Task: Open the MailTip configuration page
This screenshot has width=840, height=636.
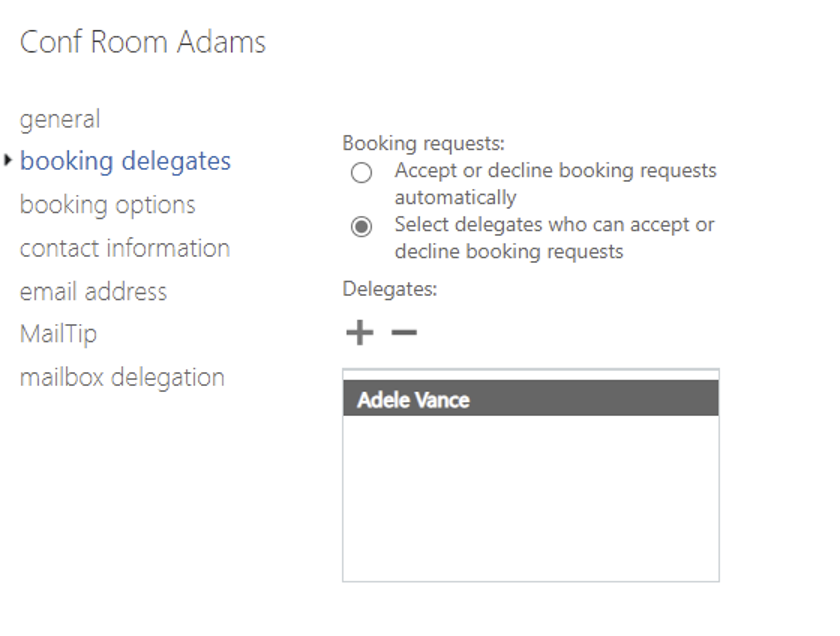Action: click(58, 334)
